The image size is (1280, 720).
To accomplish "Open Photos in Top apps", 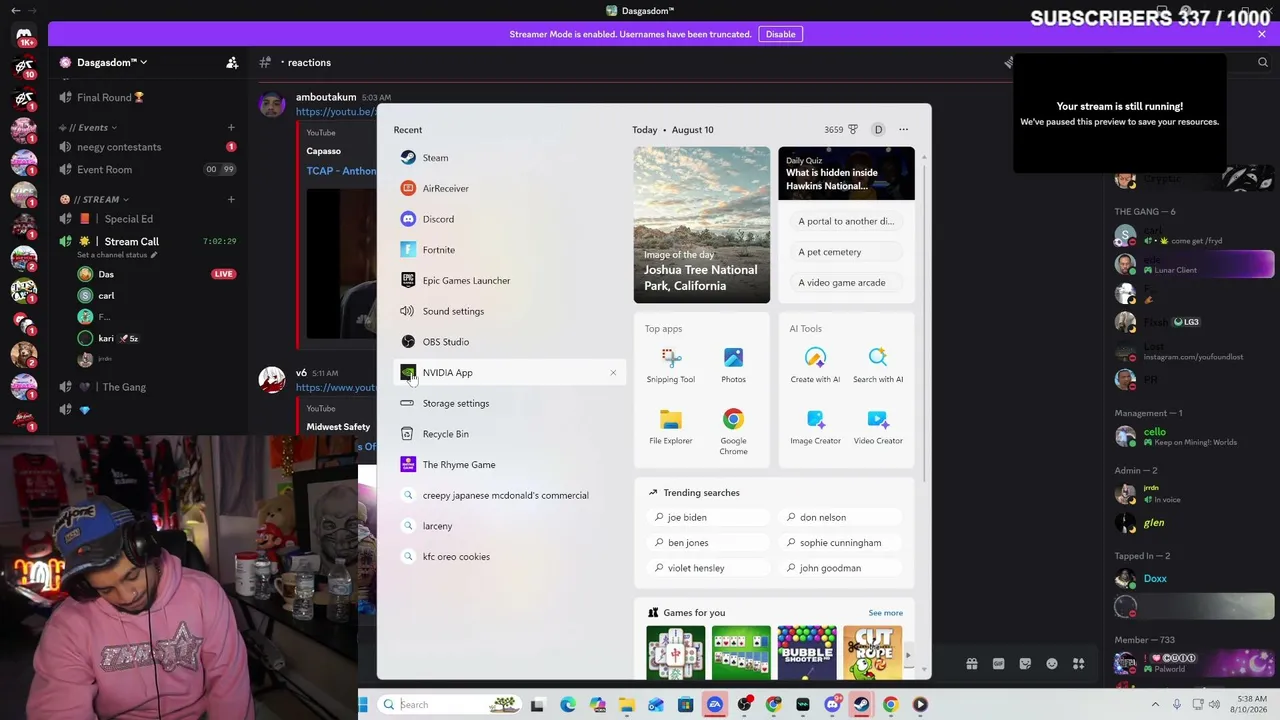I will (733, 365).
